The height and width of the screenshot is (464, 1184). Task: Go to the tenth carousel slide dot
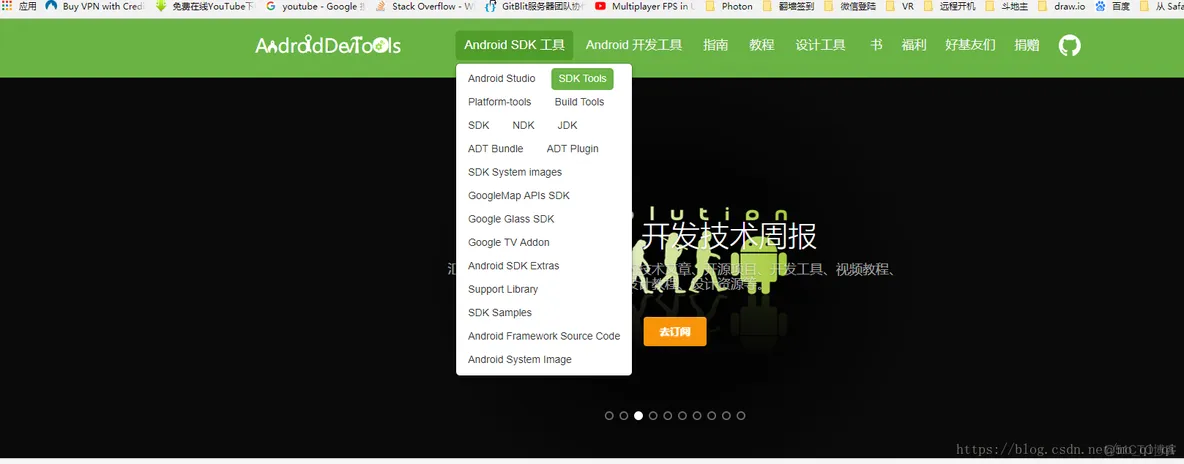tap(741, 416)
